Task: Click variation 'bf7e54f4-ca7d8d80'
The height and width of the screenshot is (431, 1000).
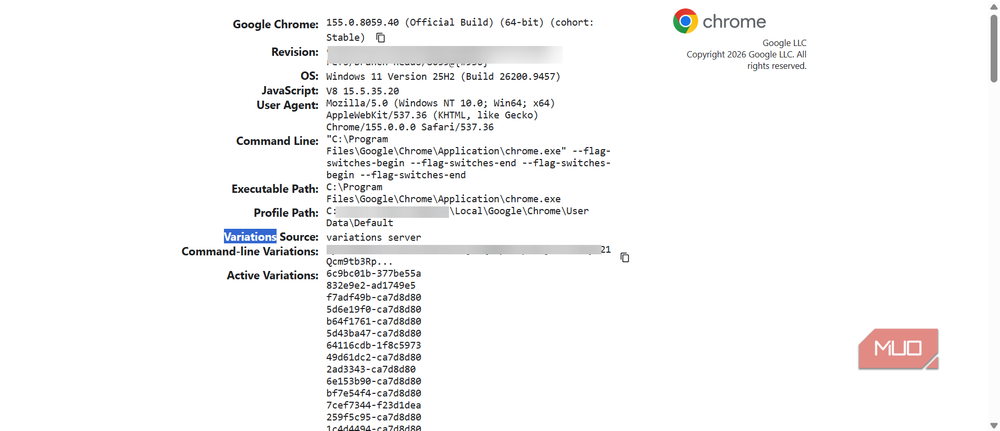Action: 373,393
